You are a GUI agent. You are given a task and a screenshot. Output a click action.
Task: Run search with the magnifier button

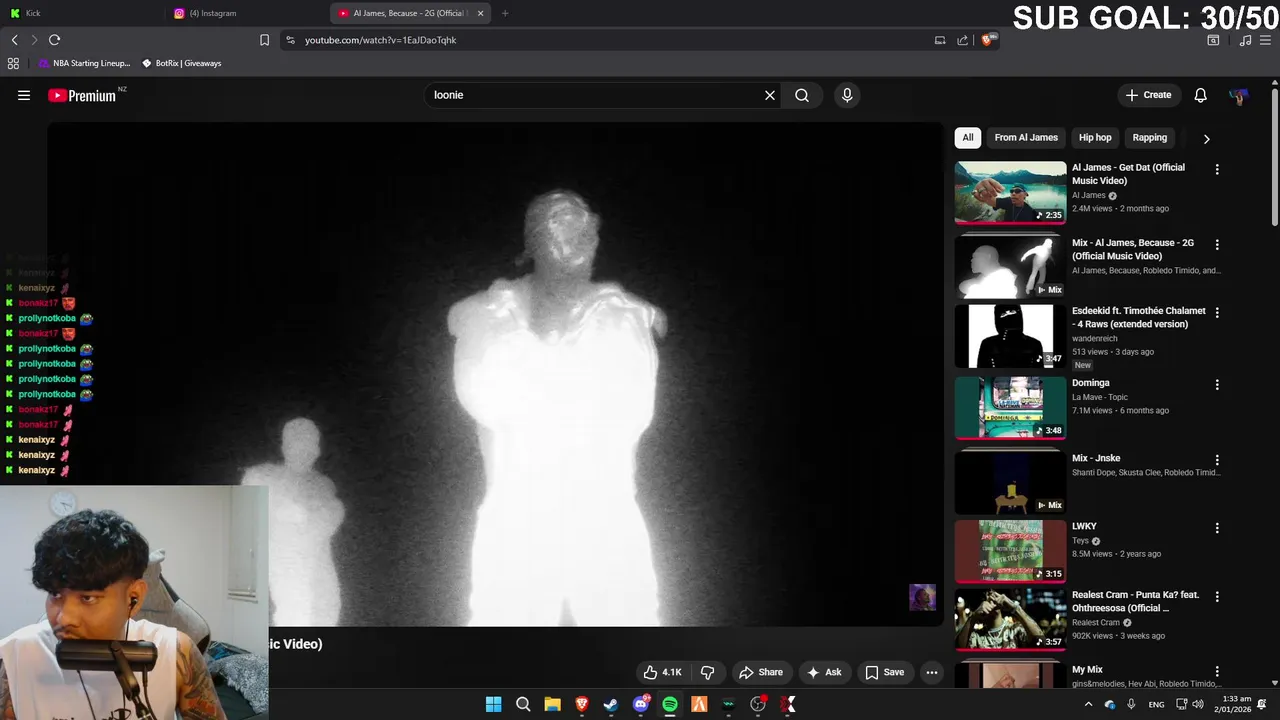[802, 95]
